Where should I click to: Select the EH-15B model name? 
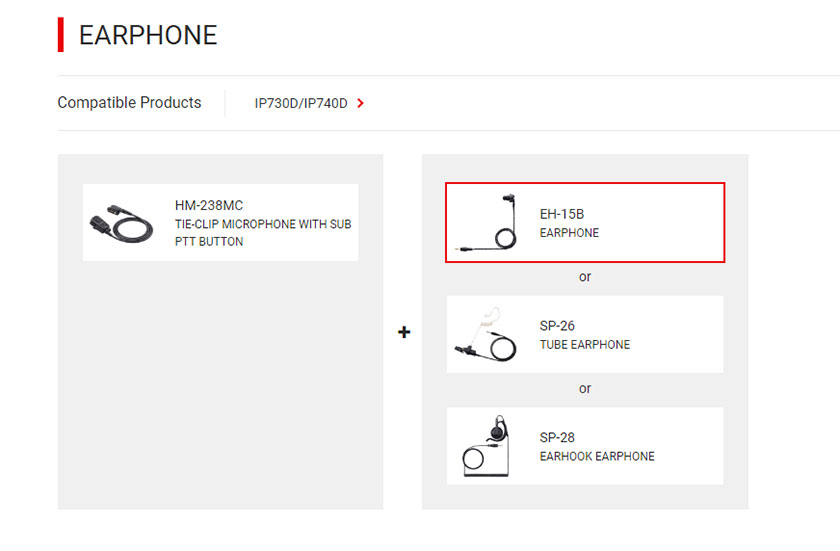[x=561, y=214]
